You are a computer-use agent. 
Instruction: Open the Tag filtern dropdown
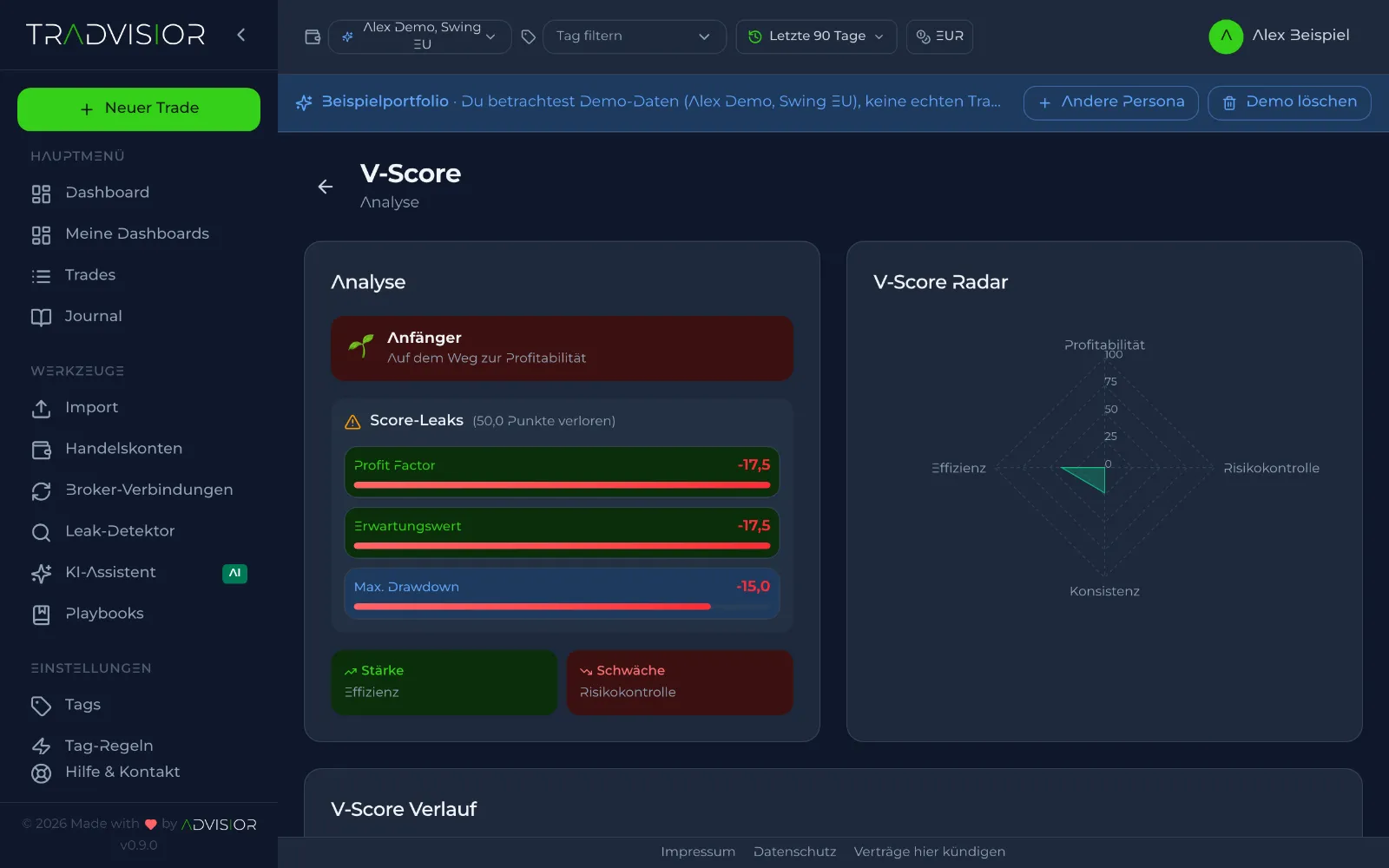click(x=634, y=36)
